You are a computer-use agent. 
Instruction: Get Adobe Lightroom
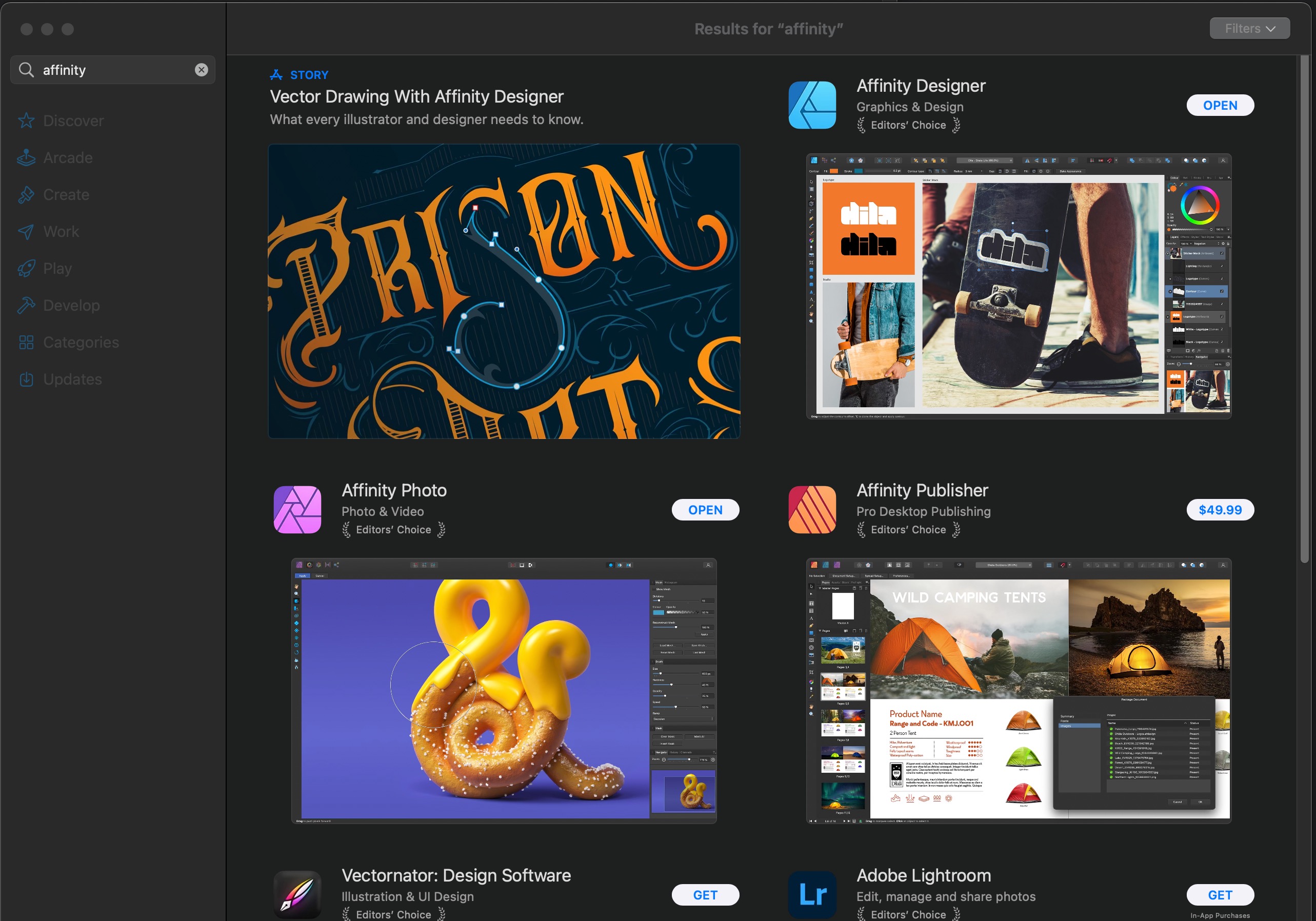pyautogui.click(x=1220, y=895)
